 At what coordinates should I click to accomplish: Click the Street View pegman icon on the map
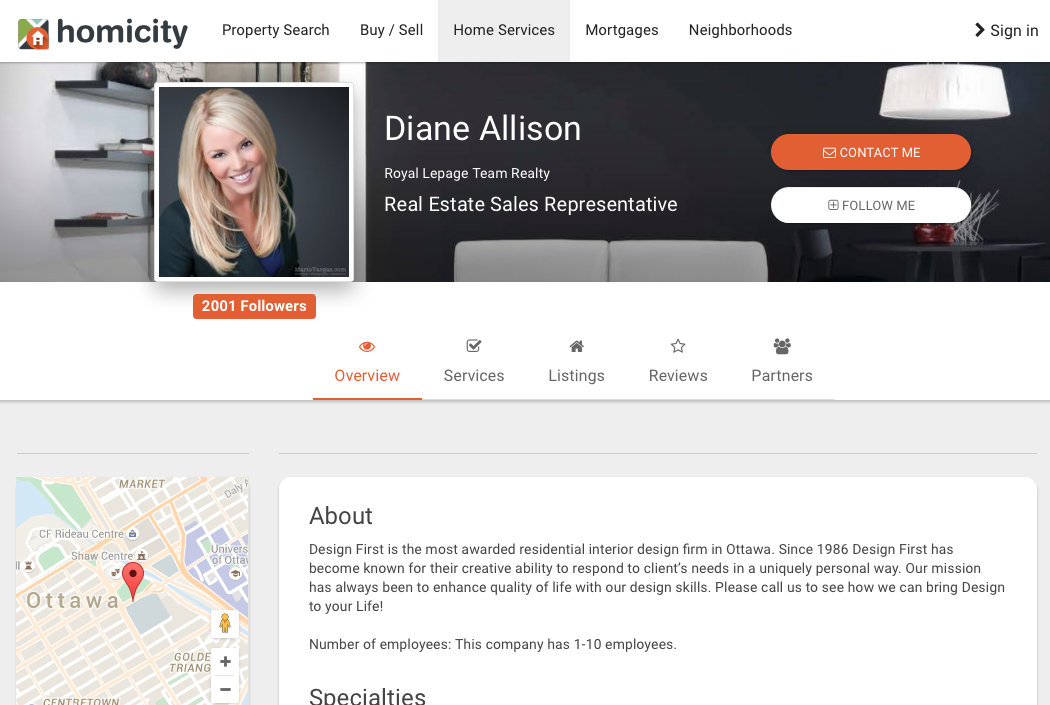(225, 623)
